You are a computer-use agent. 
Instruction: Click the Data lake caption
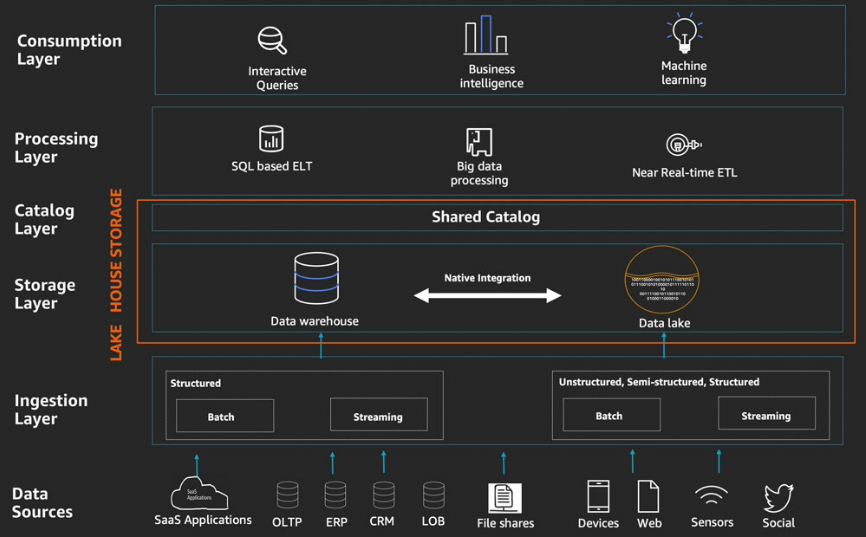tap(664, 323)
